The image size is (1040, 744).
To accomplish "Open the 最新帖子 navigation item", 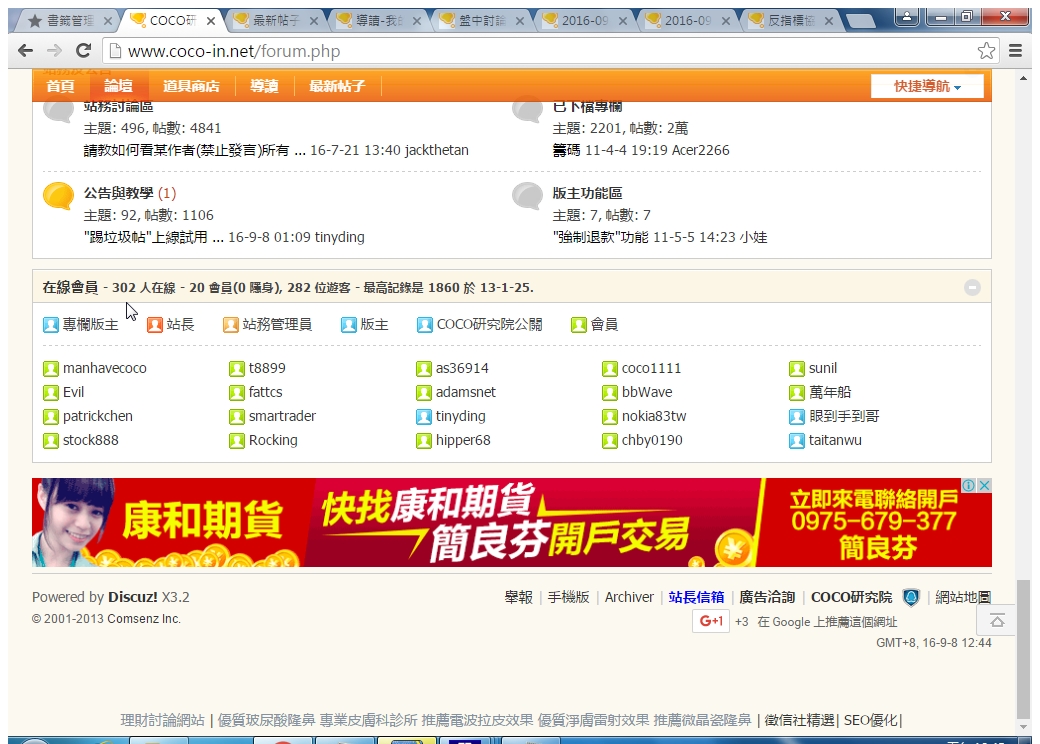I will tap(337, 86).
